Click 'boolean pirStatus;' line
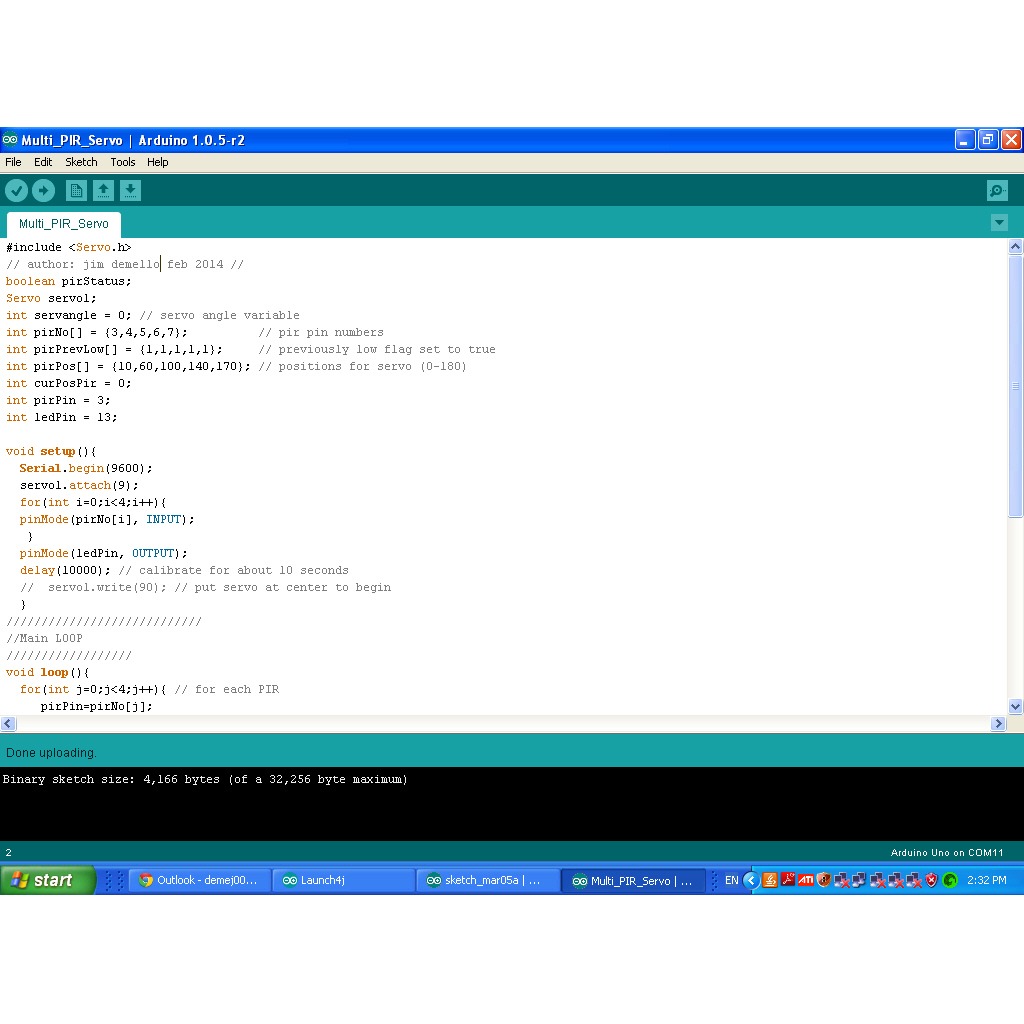Screen dimensions: 1024x1024 [69, 281]
